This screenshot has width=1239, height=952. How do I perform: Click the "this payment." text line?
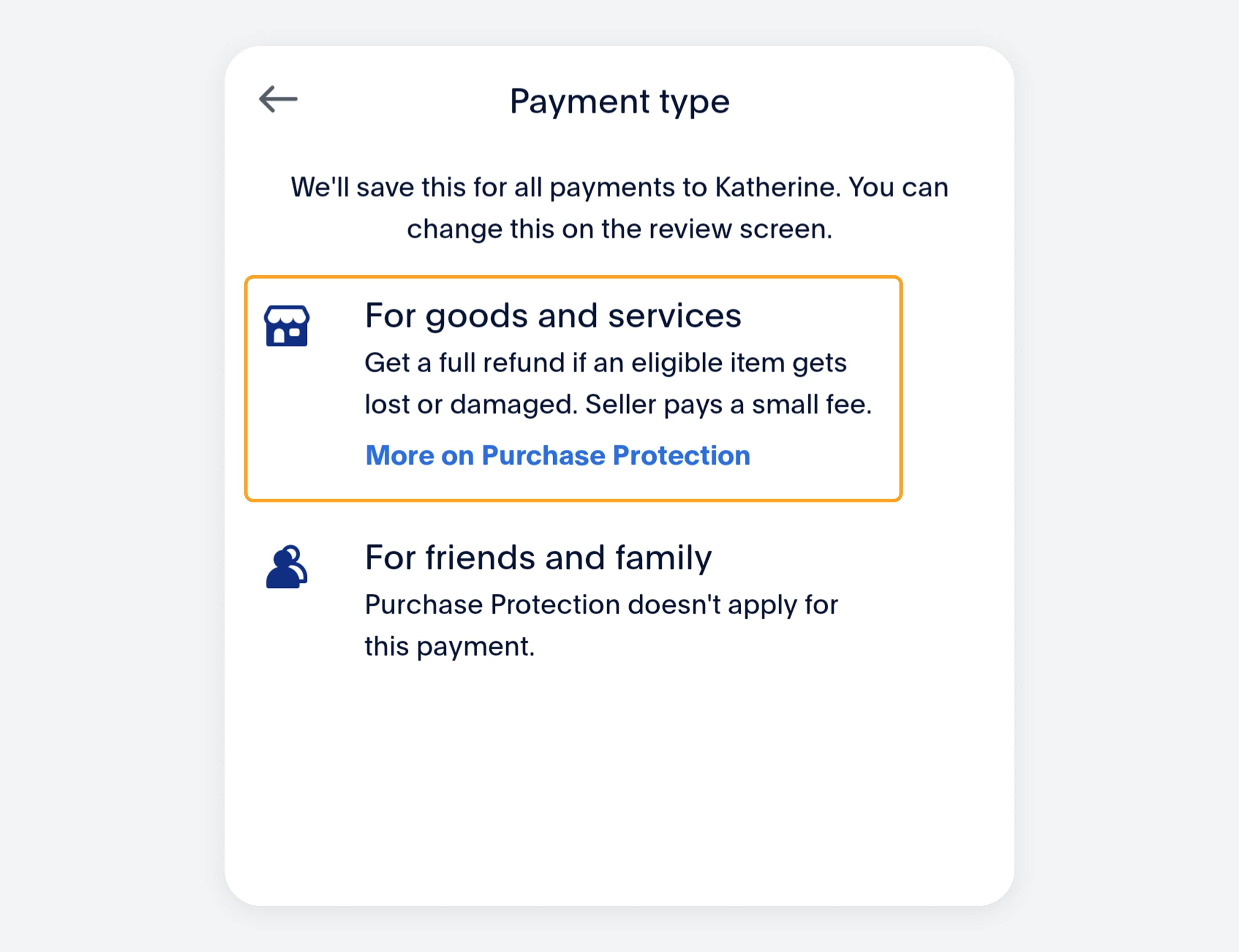pyautogui.click(x=449, y=647)
